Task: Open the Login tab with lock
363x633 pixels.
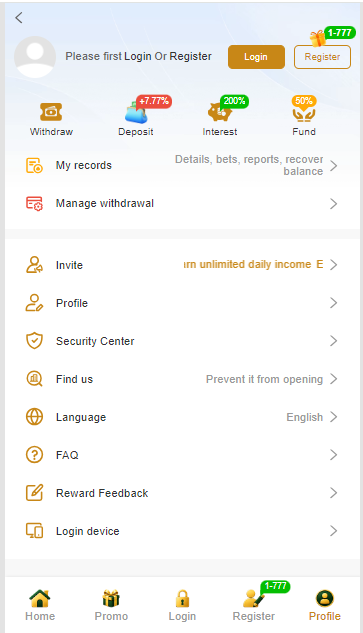Action: click(182, 605)
